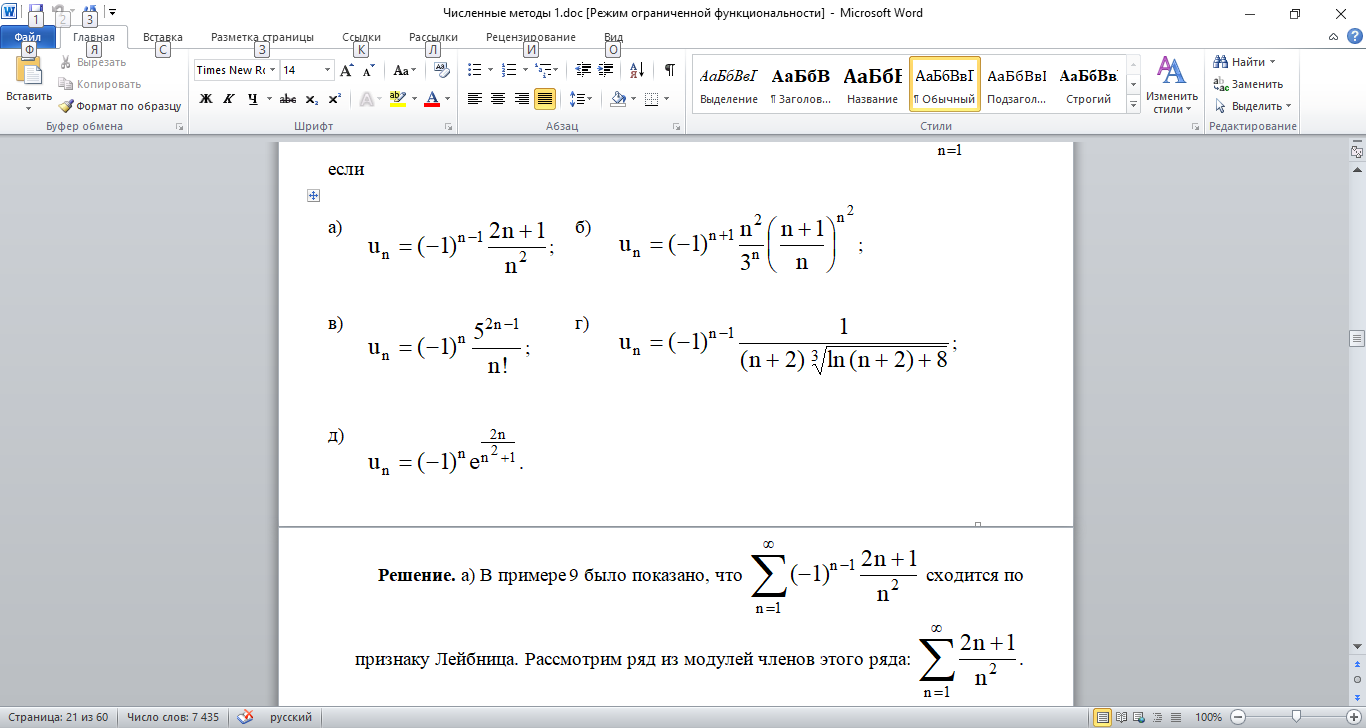Image resolution: width=1366 pixels, height=728 pixels.
Task: Switch to the References (Ссылки) tab
Action: pos(361,37)
